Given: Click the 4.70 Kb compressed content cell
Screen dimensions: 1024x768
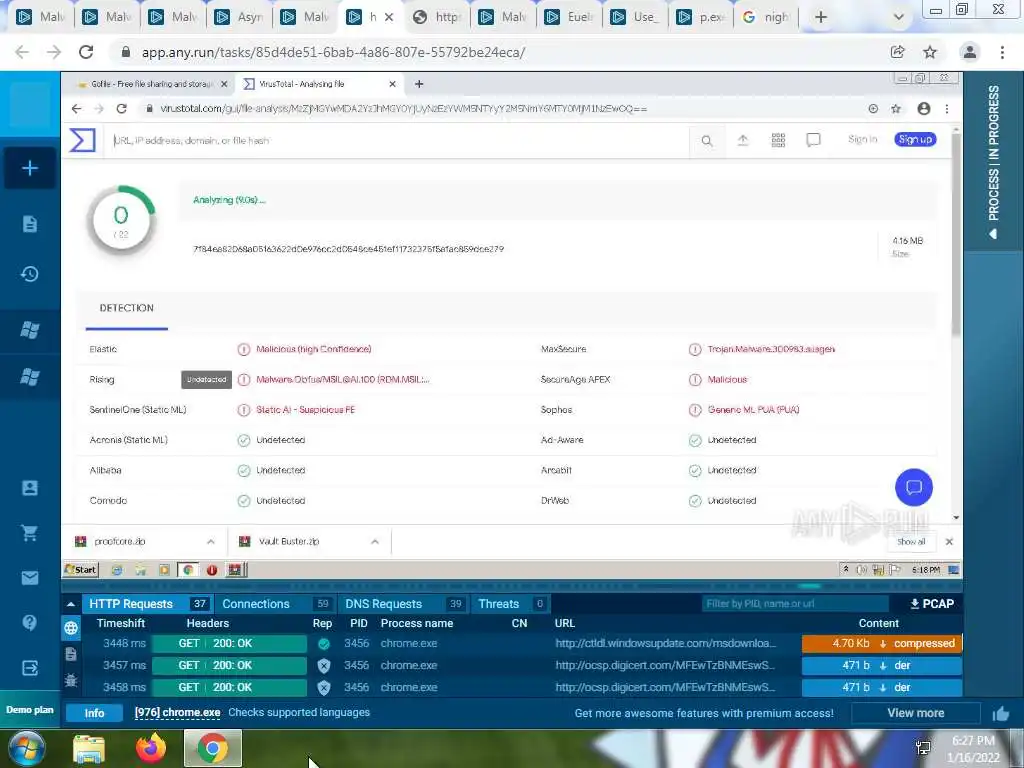Looking at the screenshot, I should (x=882, y=643).
